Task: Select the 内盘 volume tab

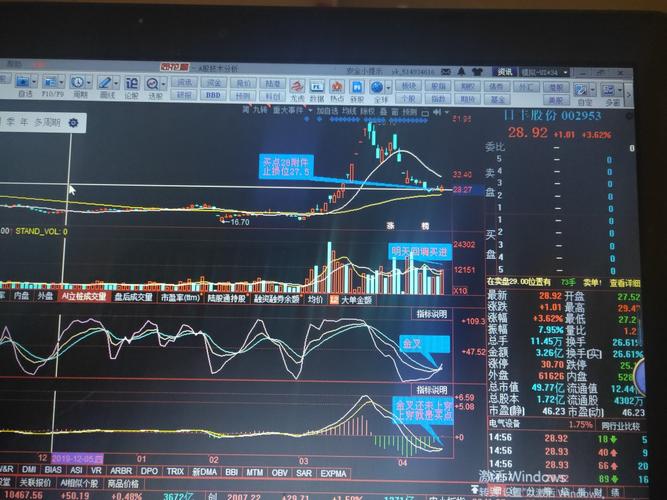Action: click(x=21, y=296)
